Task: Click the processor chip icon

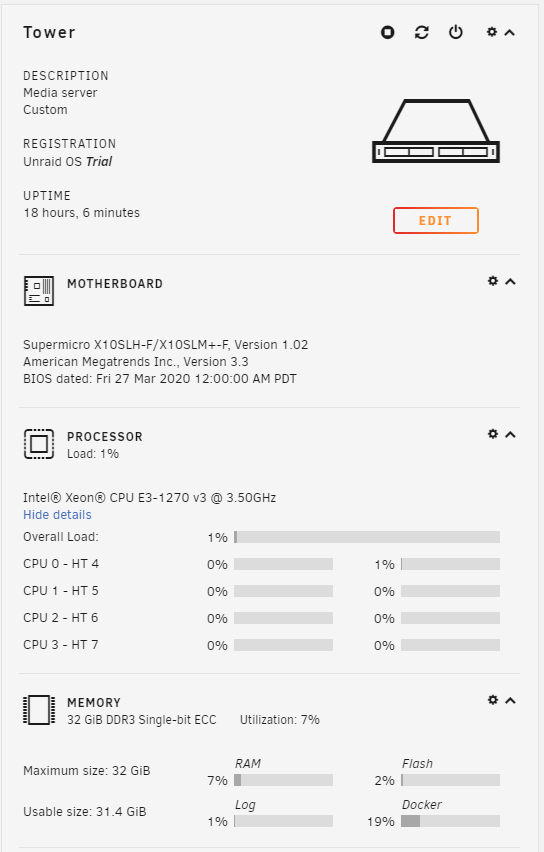Action: (x=39, y=444)
